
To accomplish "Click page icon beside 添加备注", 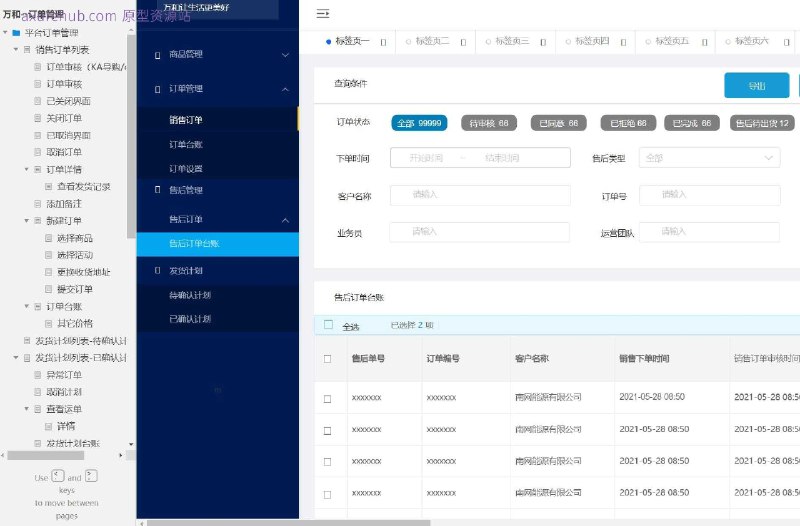I will tap(38, 204).
